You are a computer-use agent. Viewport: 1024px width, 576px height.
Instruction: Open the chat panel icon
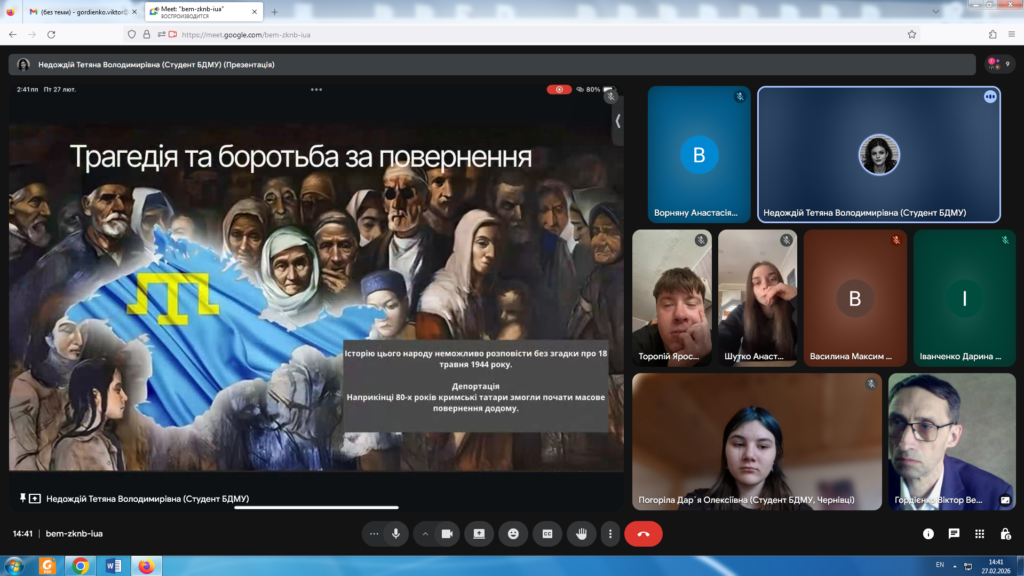pos(954,534)
